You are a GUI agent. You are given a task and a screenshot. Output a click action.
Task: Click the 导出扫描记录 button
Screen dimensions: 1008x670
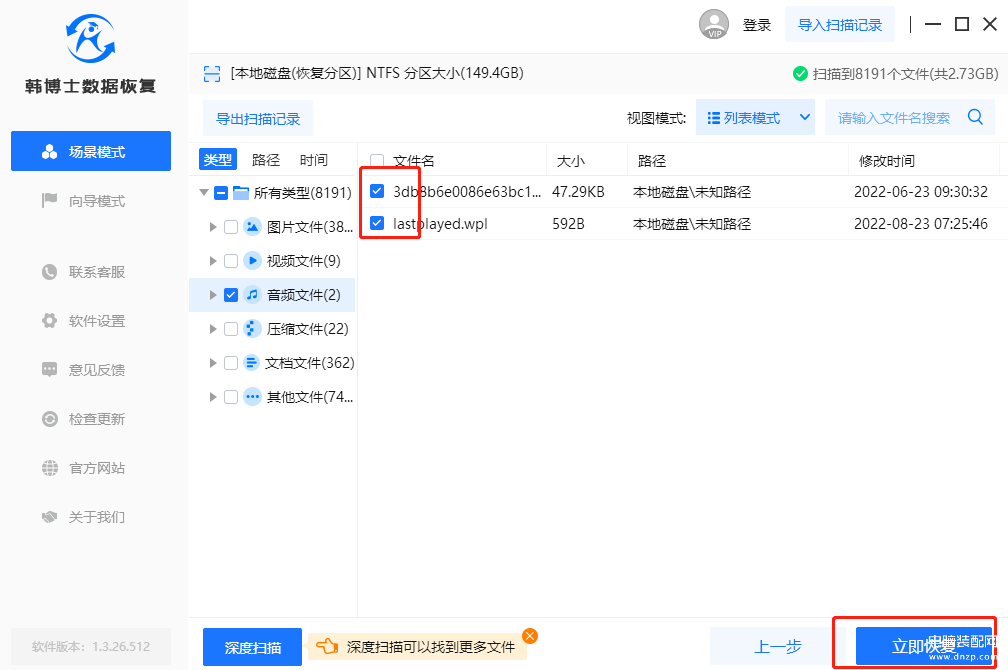258,118
